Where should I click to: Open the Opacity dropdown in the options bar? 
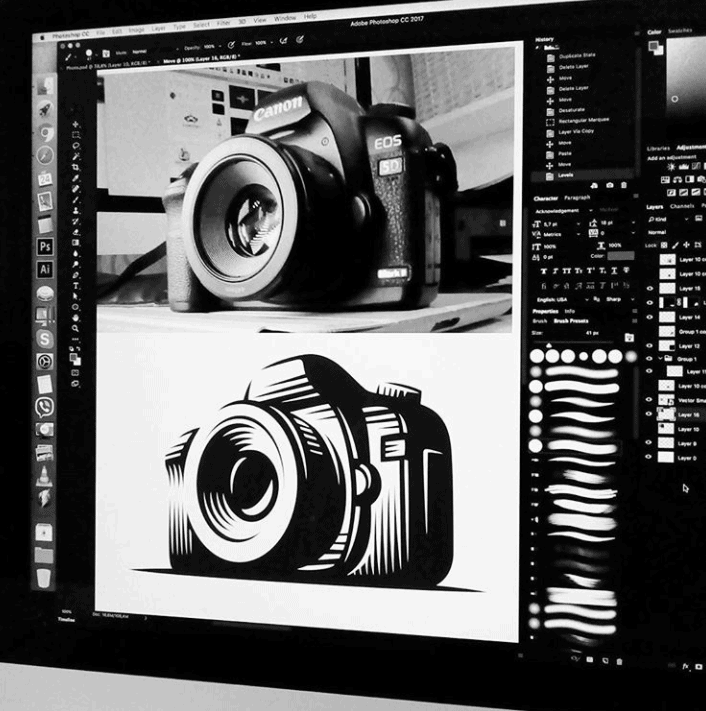(x=221, y=46)
